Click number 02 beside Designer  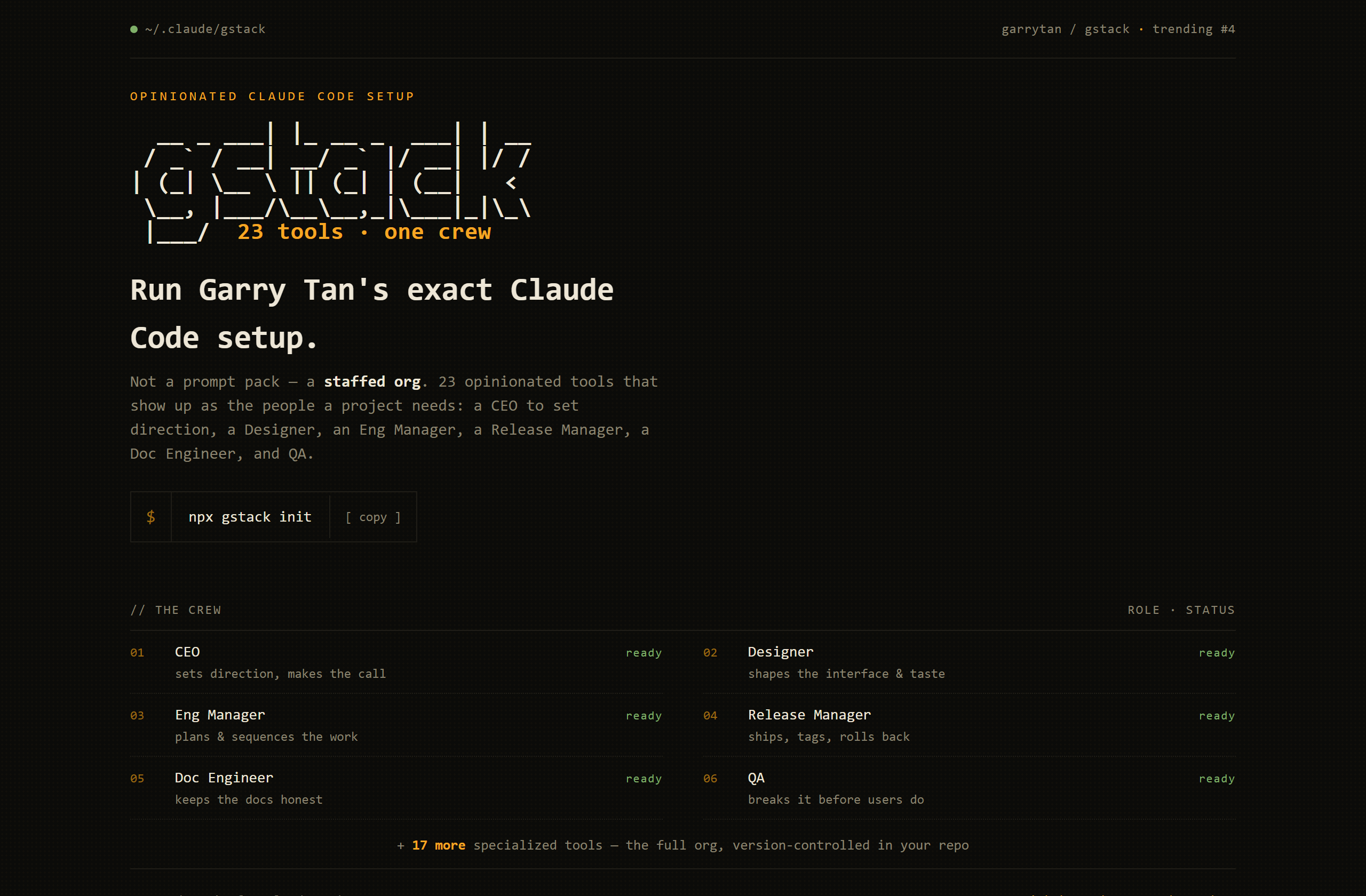coord(711,653)
